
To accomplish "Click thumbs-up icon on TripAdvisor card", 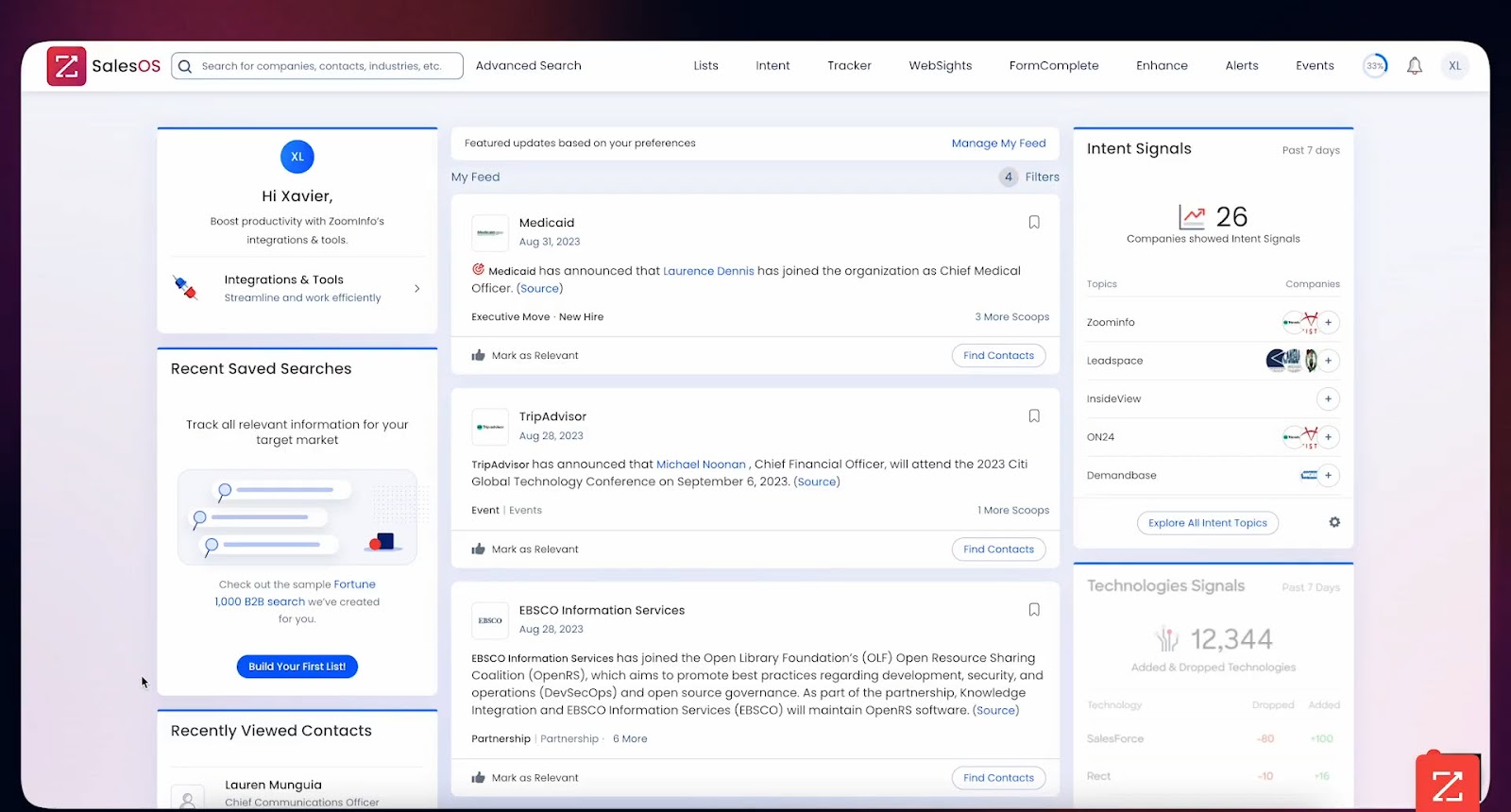I will 479,549.
